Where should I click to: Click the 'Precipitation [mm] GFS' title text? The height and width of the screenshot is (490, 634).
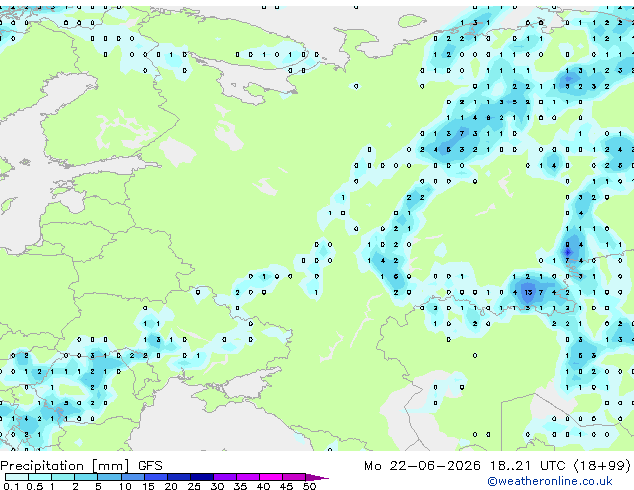81,466
